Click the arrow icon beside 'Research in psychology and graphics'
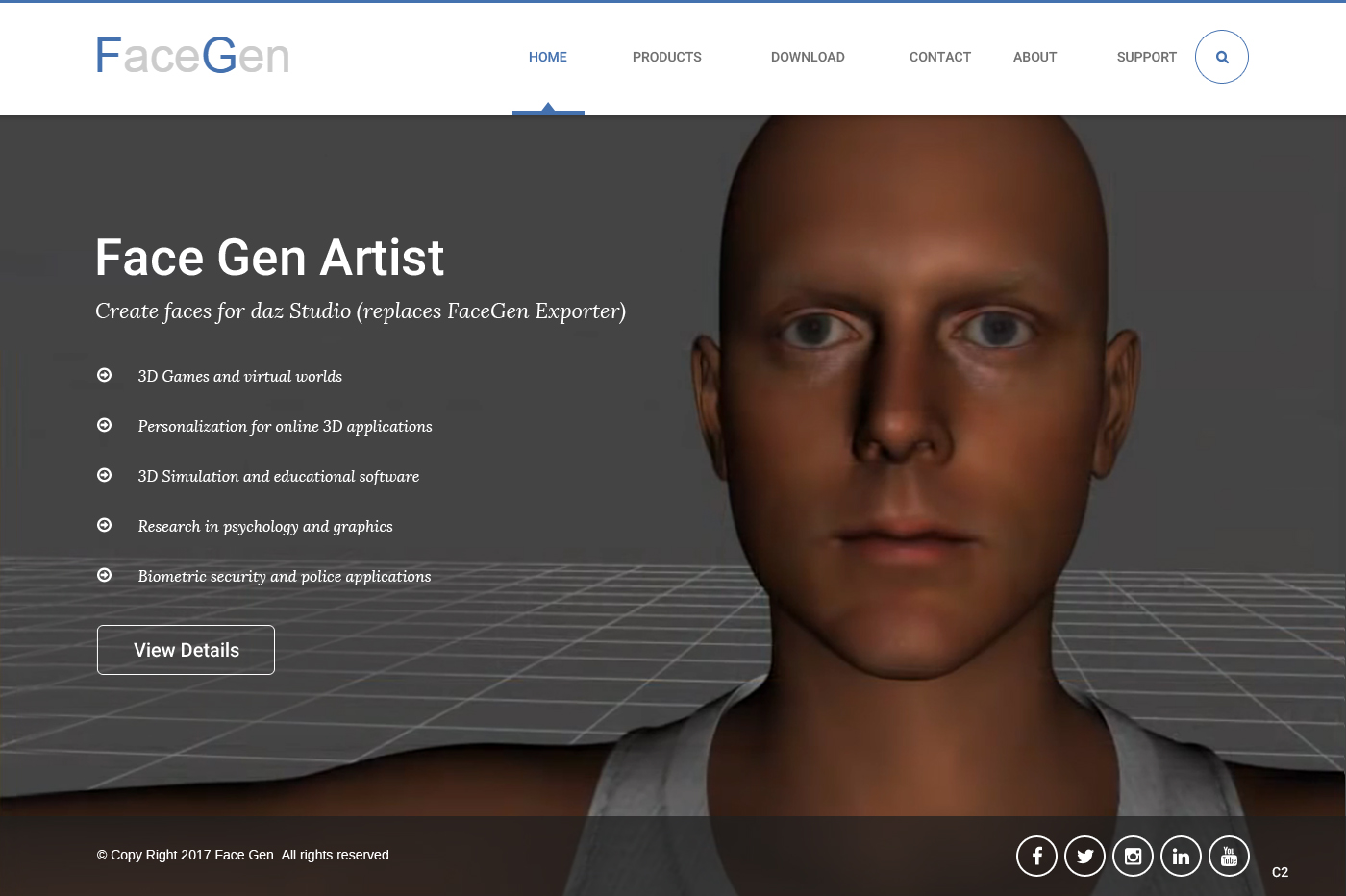 click(104, 525)
